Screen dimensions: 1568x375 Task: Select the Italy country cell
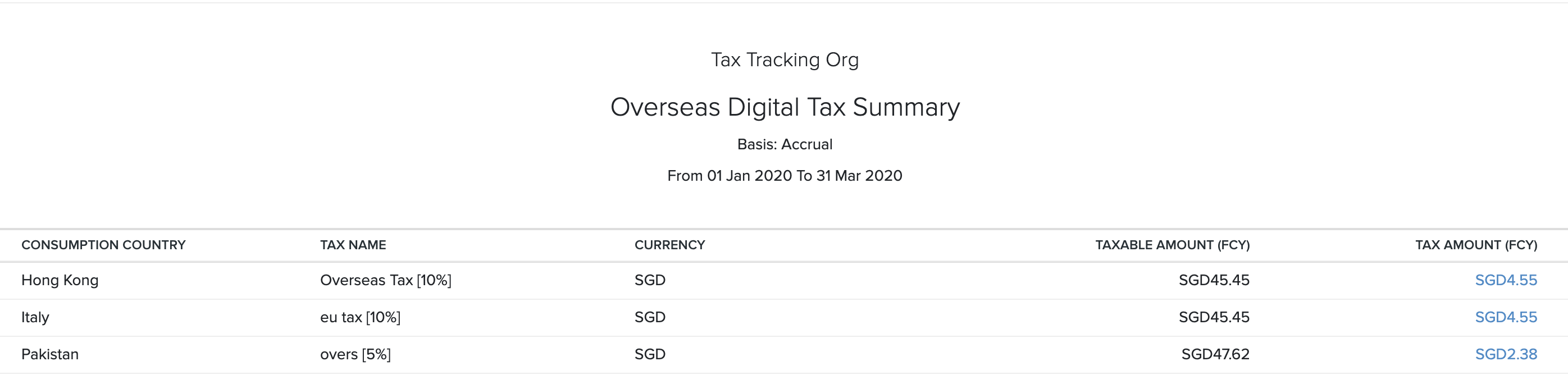pos(35,317)
